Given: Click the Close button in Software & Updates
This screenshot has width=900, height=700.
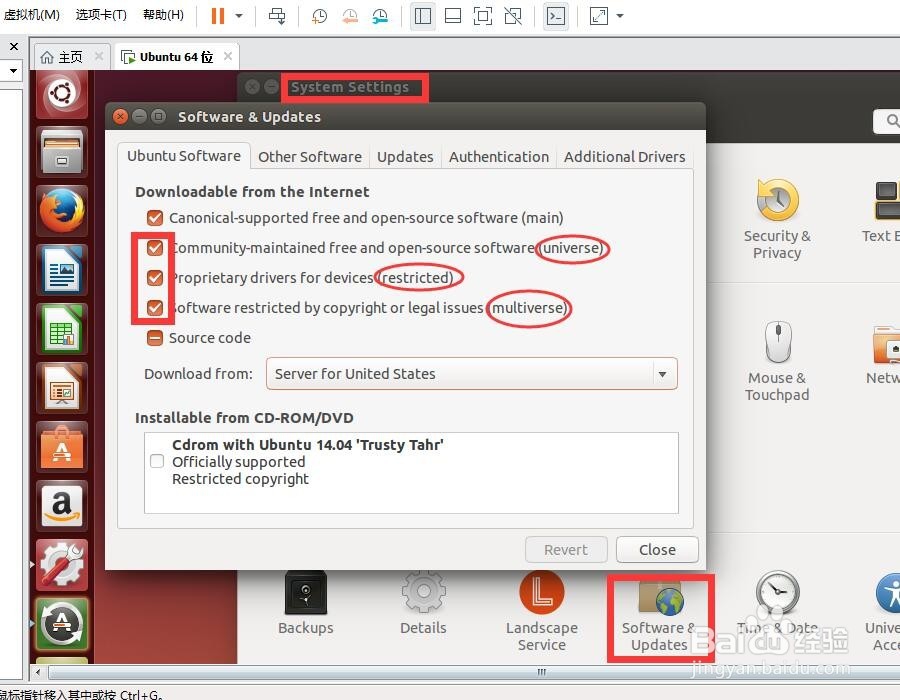Looking at the screenshot, I should click(657, 550).
